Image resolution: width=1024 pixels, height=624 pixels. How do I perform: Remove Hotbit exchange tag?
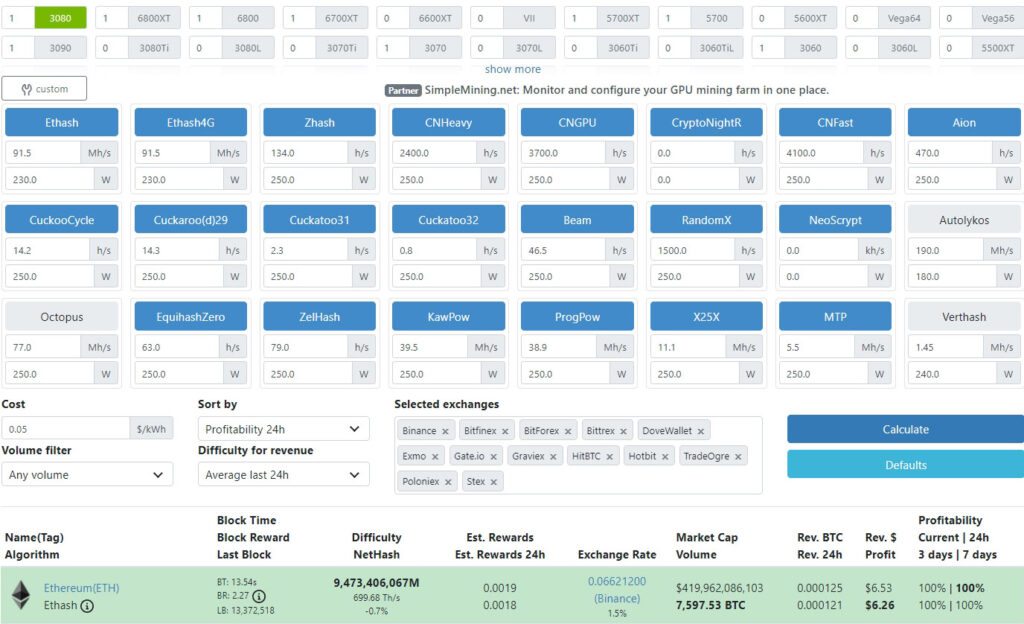click(x=664, y=457)
